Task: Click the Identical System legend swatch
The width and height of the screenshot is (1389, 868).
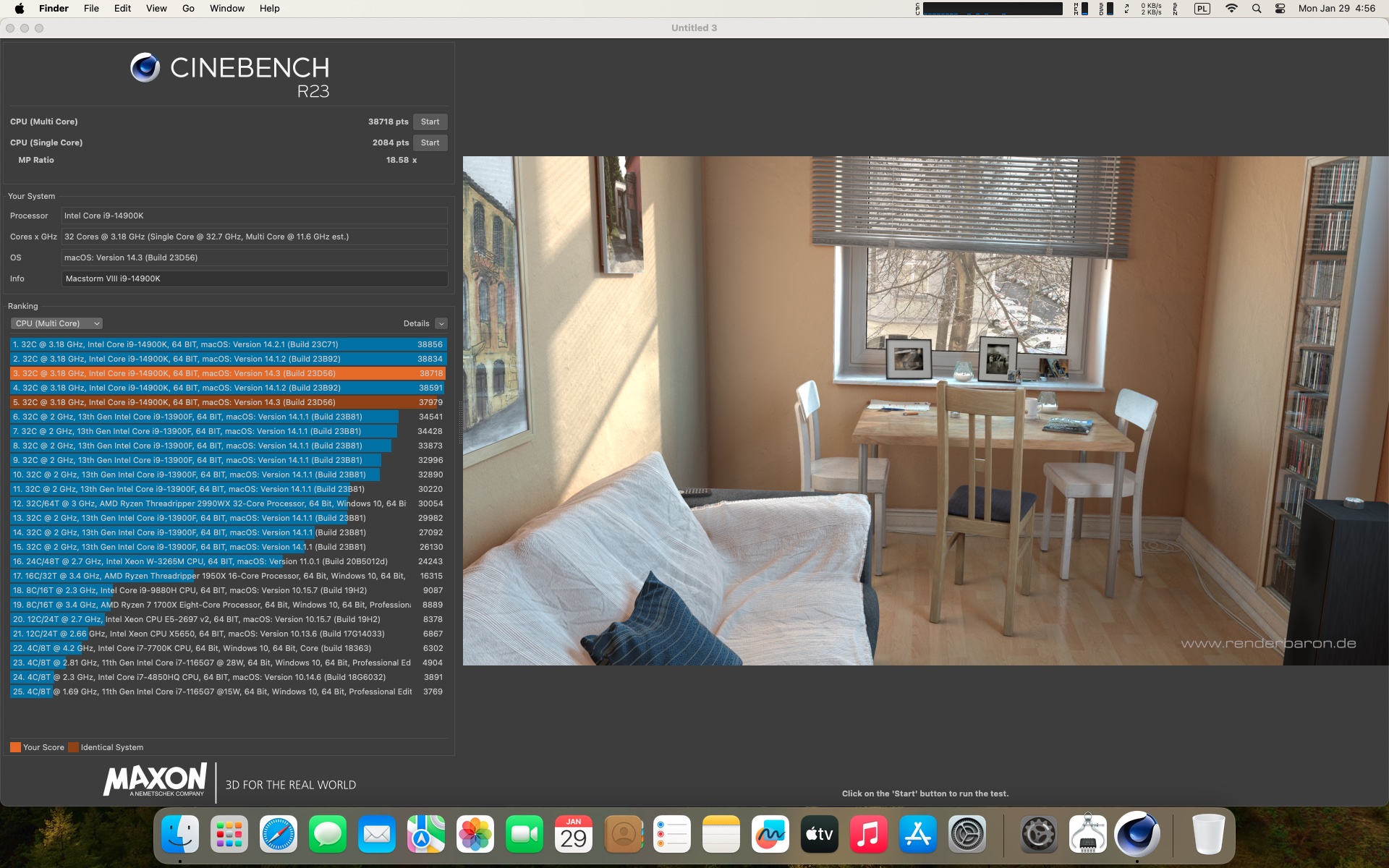Action: (x=73, y=747)
